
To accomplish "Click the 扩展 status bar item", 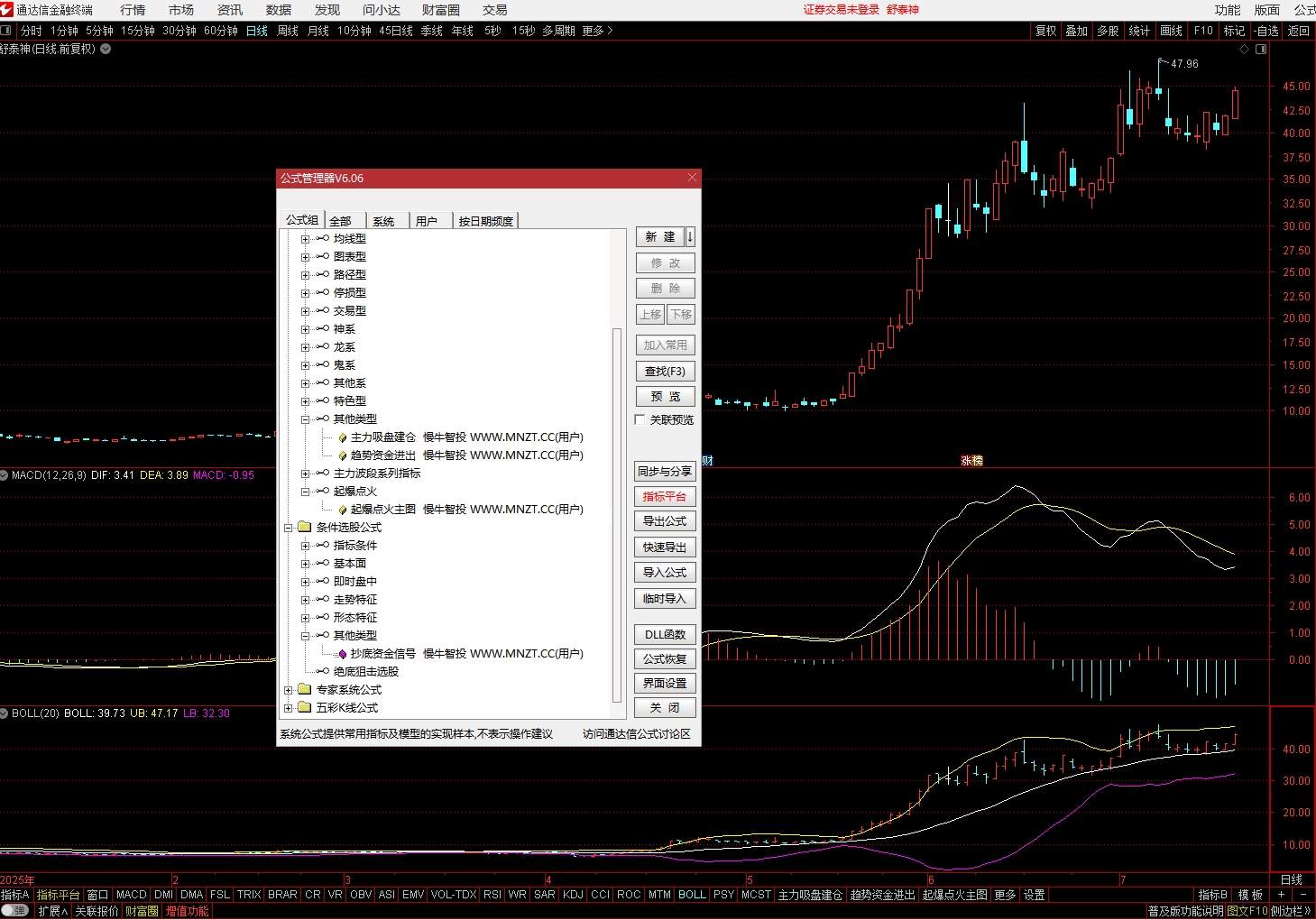I will tap(52, 911).
